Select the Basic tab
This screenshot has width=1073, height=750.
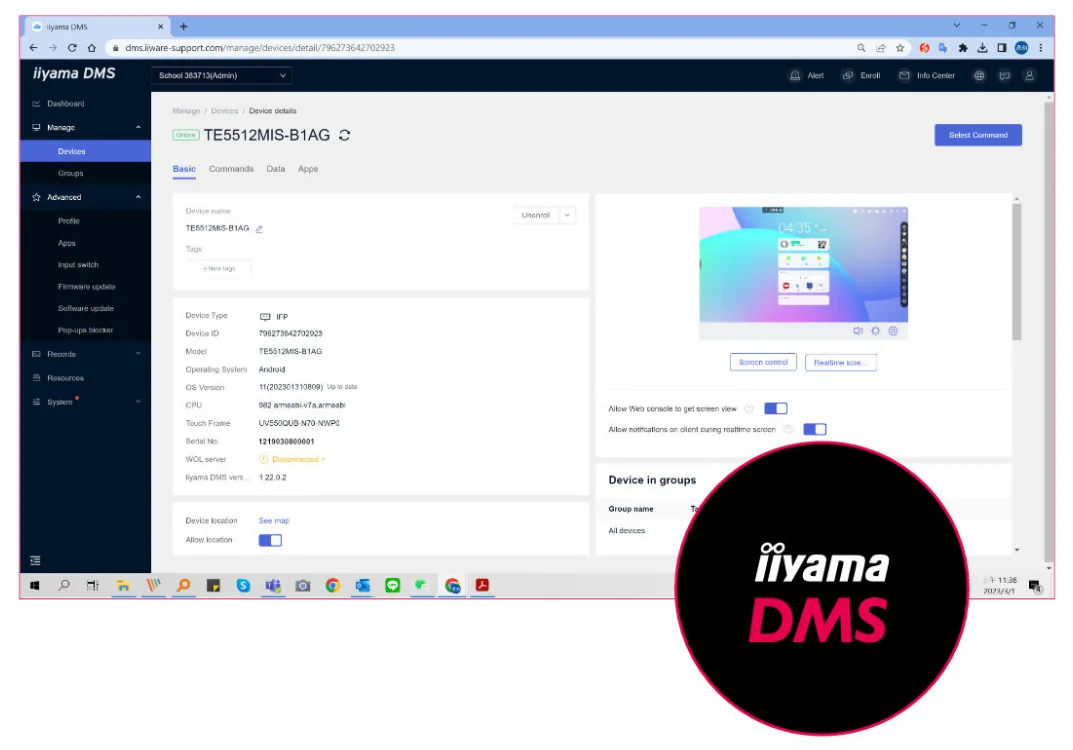(x=184, y=169)
